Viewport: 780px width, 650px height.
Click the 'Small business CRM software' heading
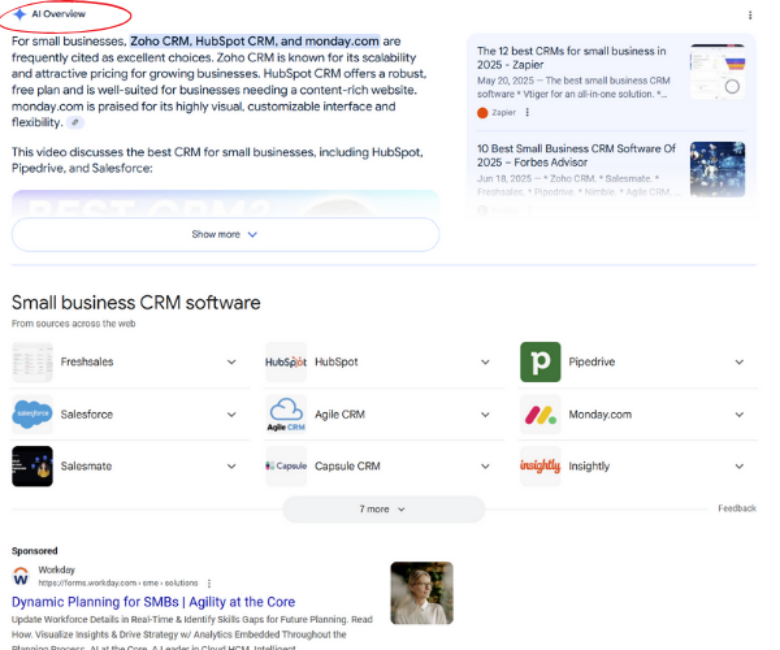click(136, 303)
